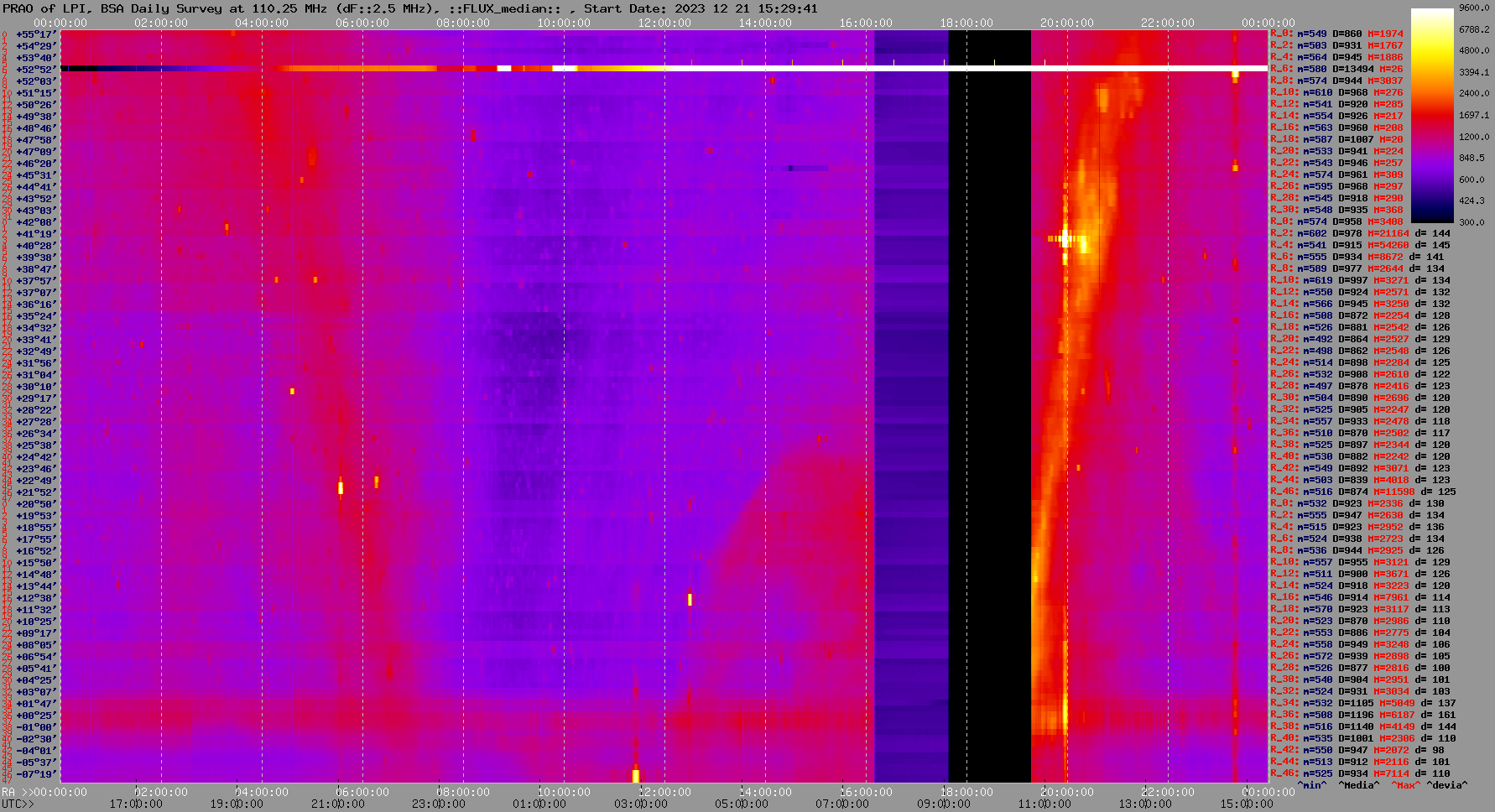This screenshot has width=1495, height=812.
Task: Click the +42°08' declination label
Action: (x=36, y=222)
